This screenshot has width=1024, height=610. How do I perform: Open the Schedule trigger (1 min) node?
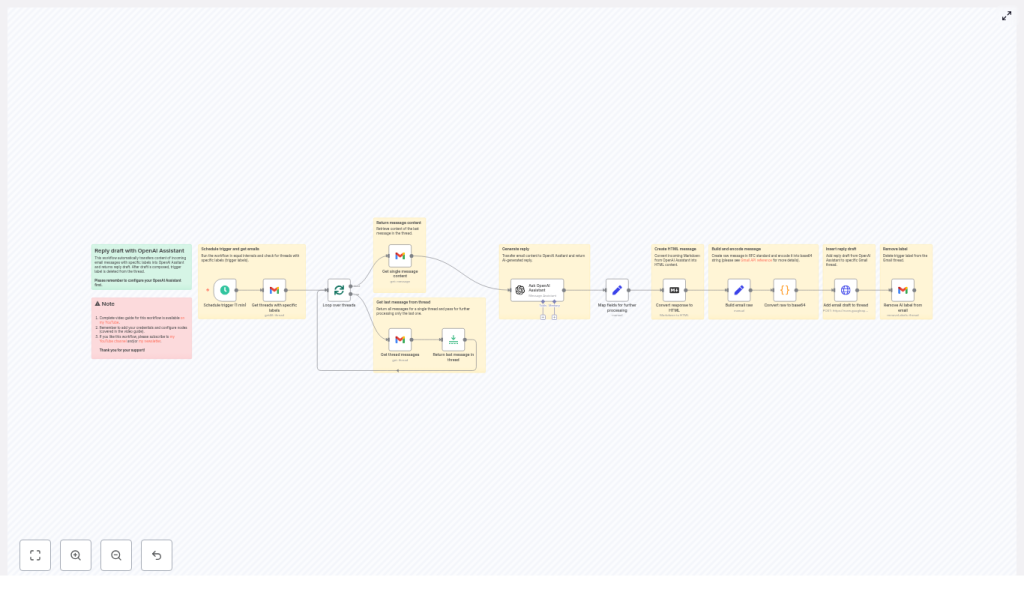pyautogui.click(x=224, y=290)
